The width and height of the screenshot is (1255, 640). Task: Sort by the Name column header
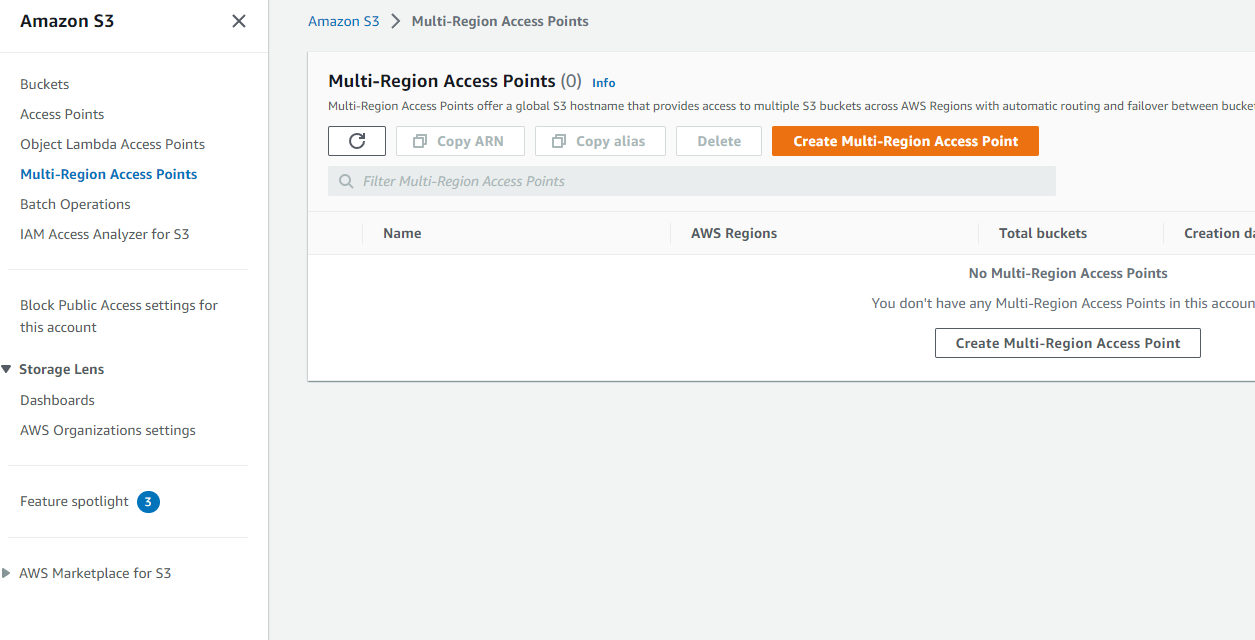402,233
